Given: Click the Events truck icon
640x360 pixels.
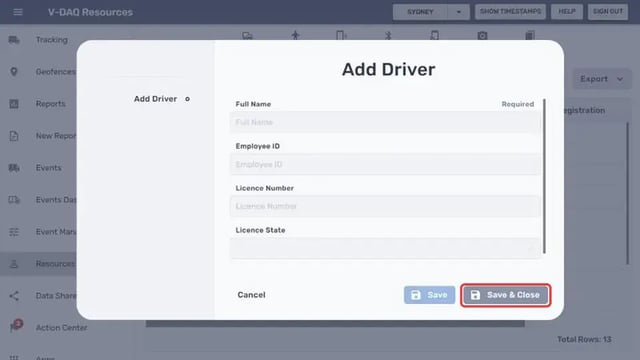Looking at the screenshot, I should (x=14, y=168).
